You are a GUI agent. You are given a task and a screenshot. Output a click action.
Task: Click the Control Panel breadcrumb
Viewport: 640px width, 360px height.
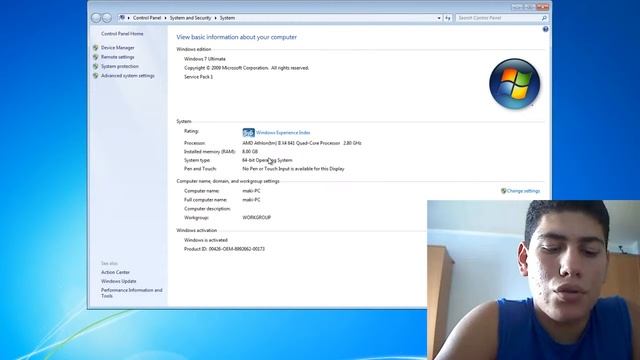(147, 18)
